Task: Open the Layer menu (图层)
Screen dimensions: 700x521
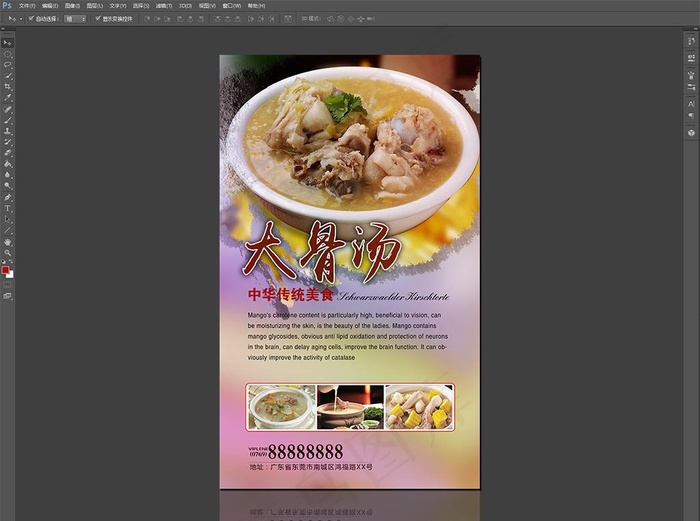Action: [x=94, y=6]
